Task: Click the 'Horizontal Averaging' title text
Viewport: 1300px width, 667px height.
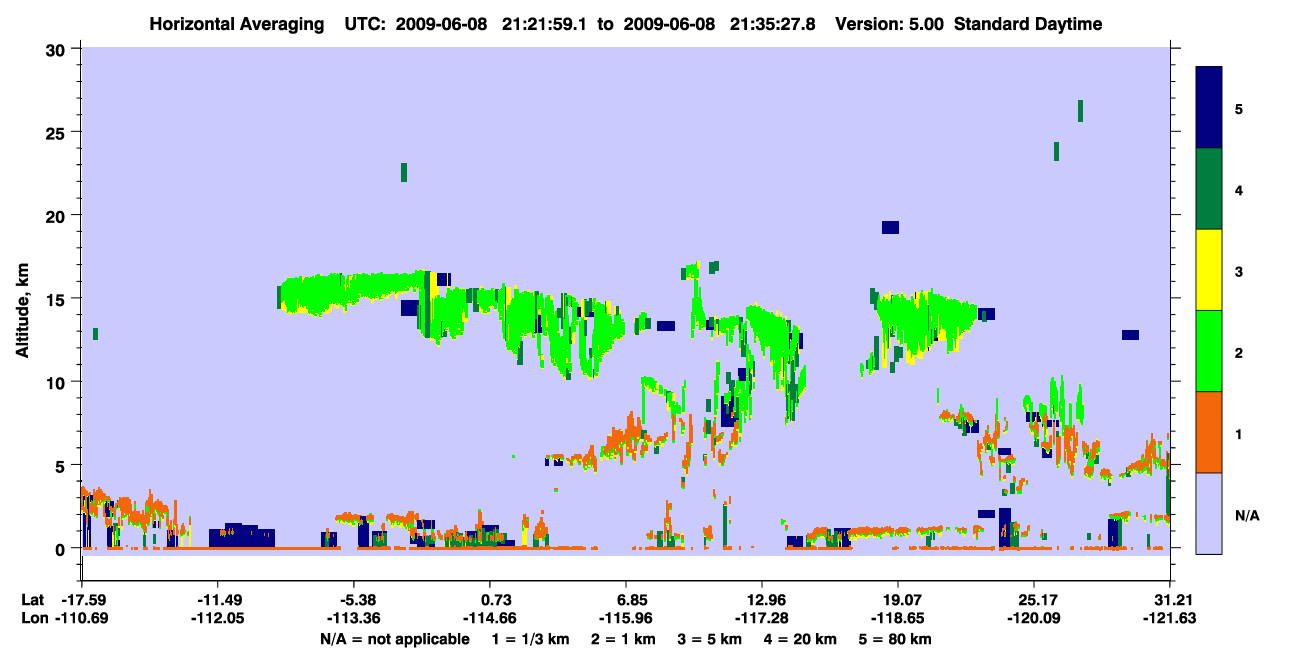Action: 235,24
